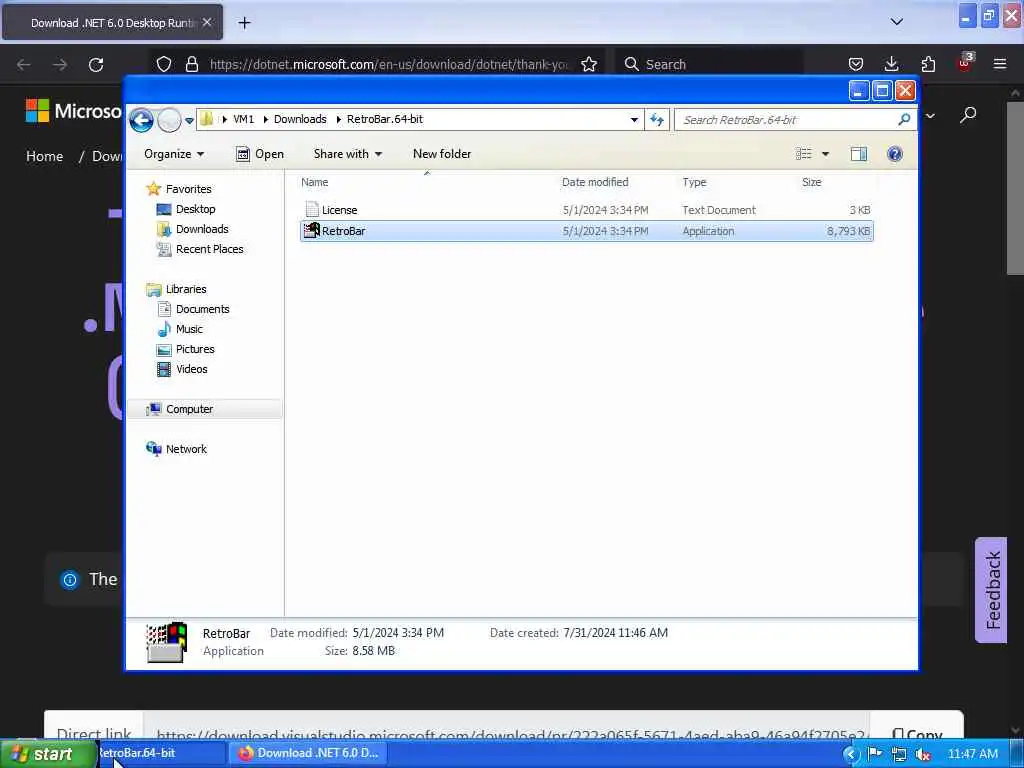
Task: Open Firefox downloads panel
Action: pyautogui.click(x=891, y=64)
